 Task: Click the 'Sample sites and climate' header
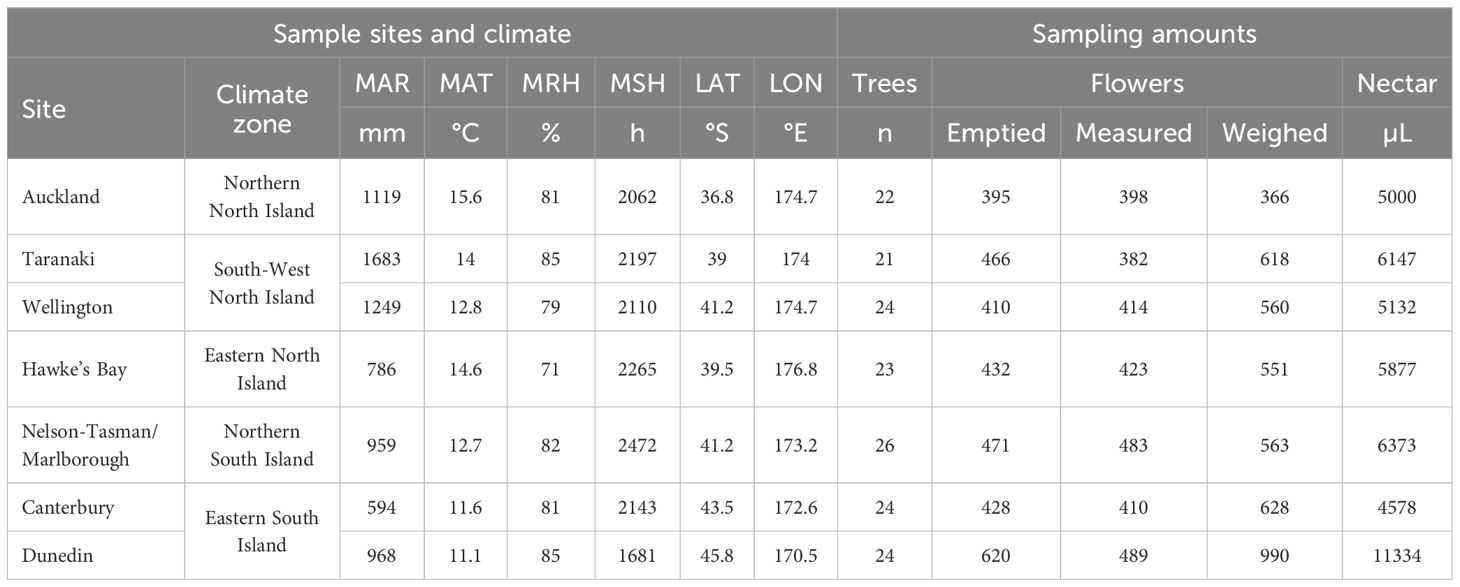tap(422, 34)
